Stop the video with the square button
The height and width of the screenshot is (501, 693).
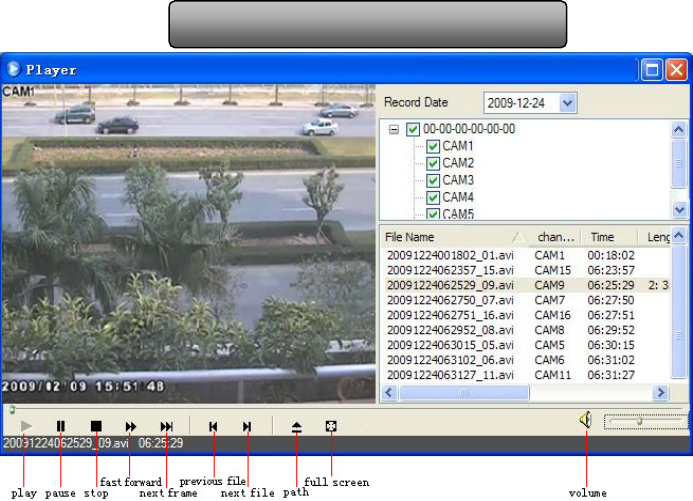click(96, 426)
